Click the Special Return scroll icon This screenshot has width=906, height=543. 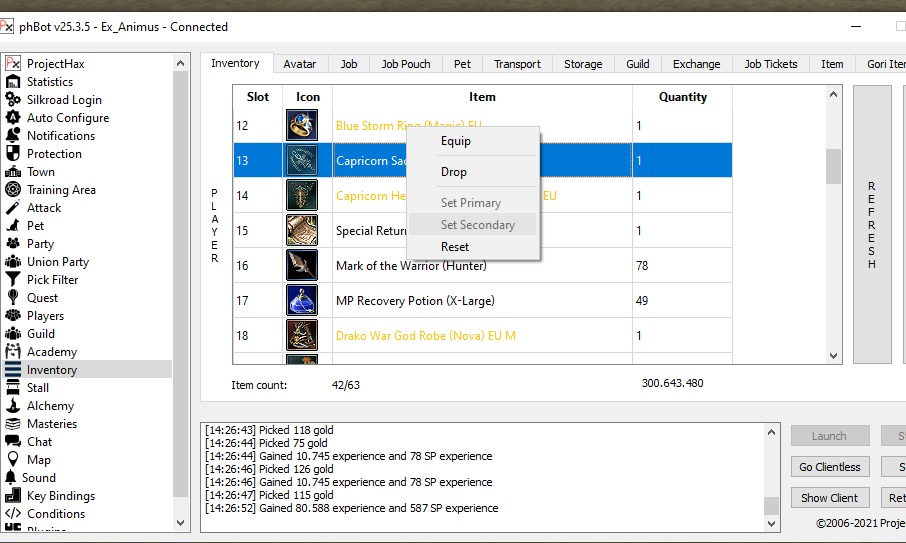pyautogui.click(x=302, y=230)
